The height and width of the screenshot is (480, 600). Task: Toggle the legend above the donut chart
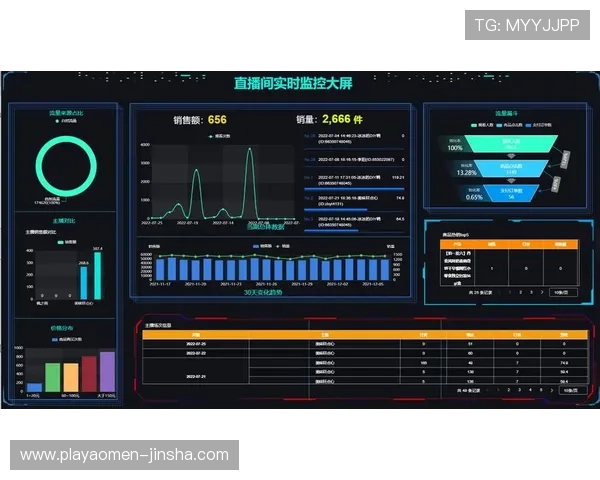coord(63,124)
